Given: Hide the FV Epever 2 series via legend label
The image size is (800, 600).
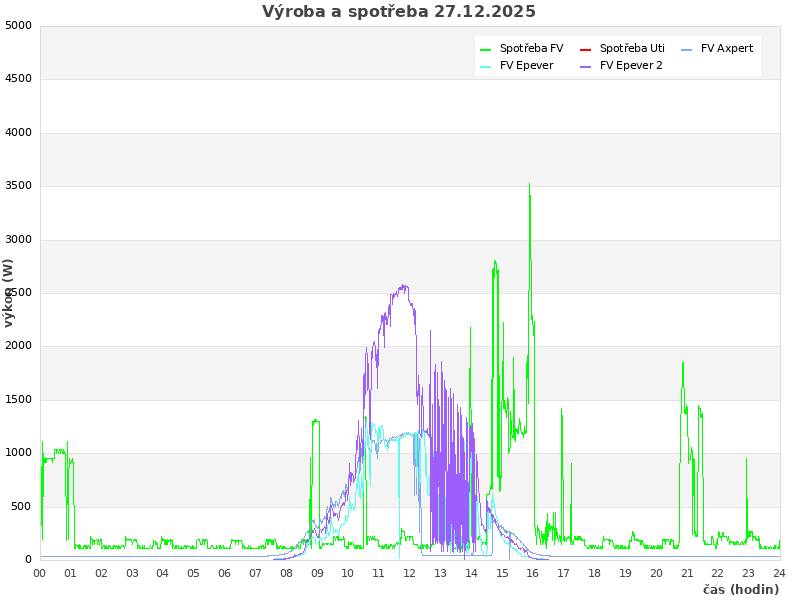Looking at the screenshot, I should point(631,66).
